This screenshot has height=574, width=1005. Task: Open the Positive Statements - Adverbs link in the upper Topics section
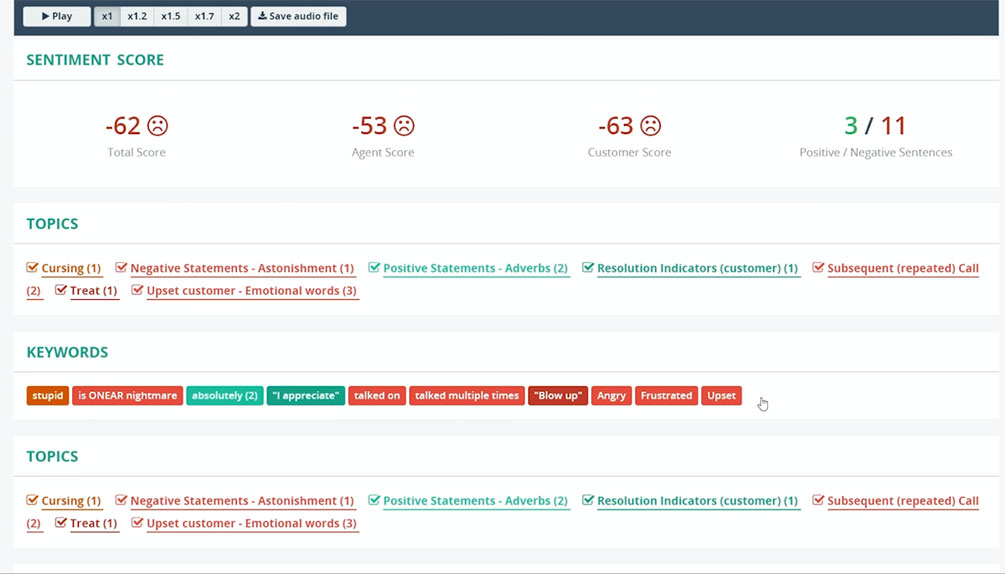pyautogui.click(x=475, y=268)
